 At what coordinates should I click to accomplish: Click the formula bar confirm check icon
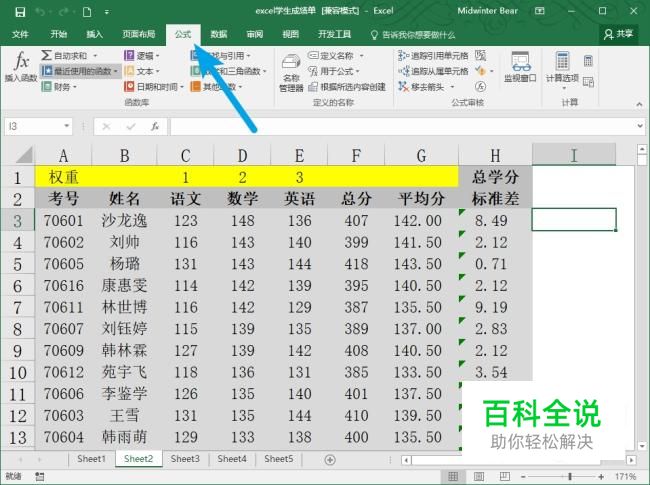[x=131, y=126]
